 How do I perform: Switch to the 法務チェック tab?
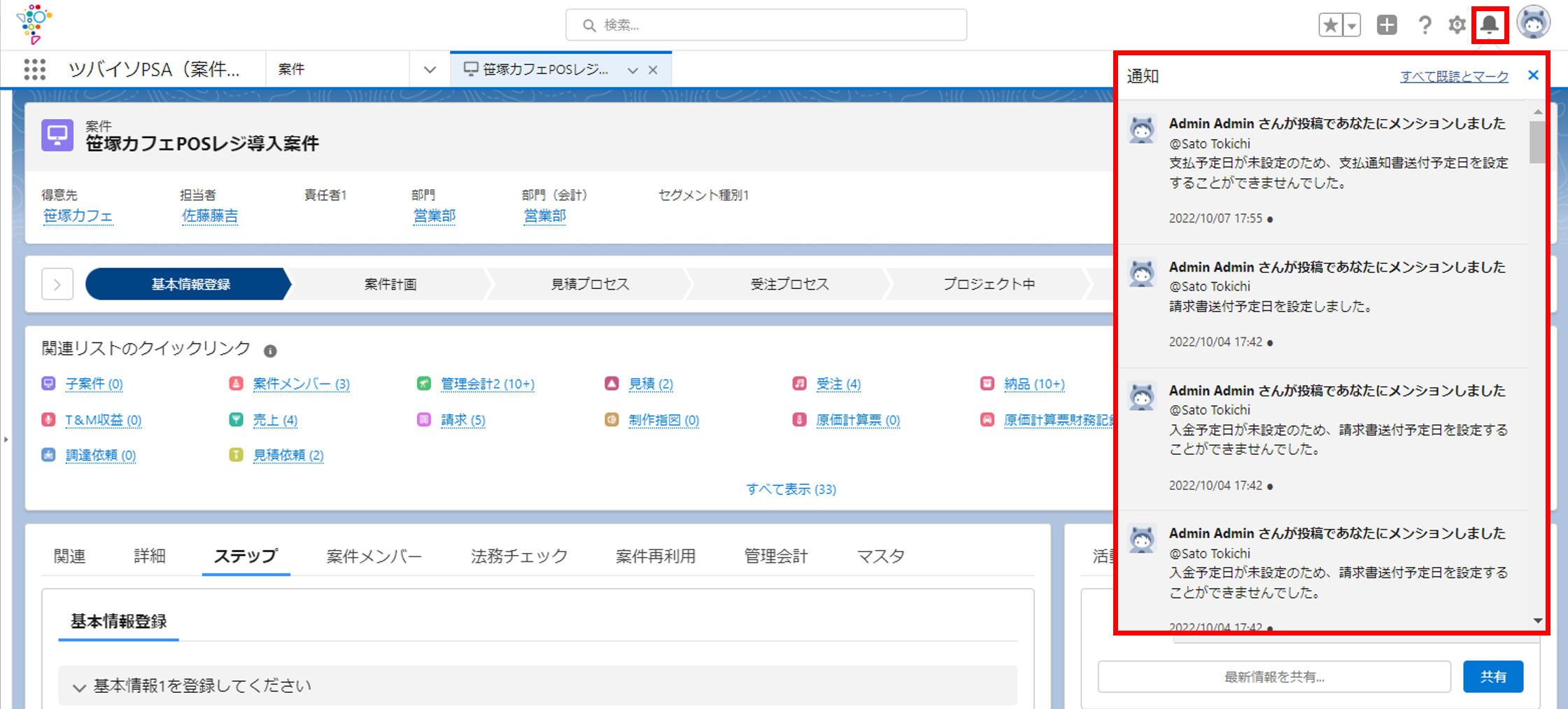point(519,556)
